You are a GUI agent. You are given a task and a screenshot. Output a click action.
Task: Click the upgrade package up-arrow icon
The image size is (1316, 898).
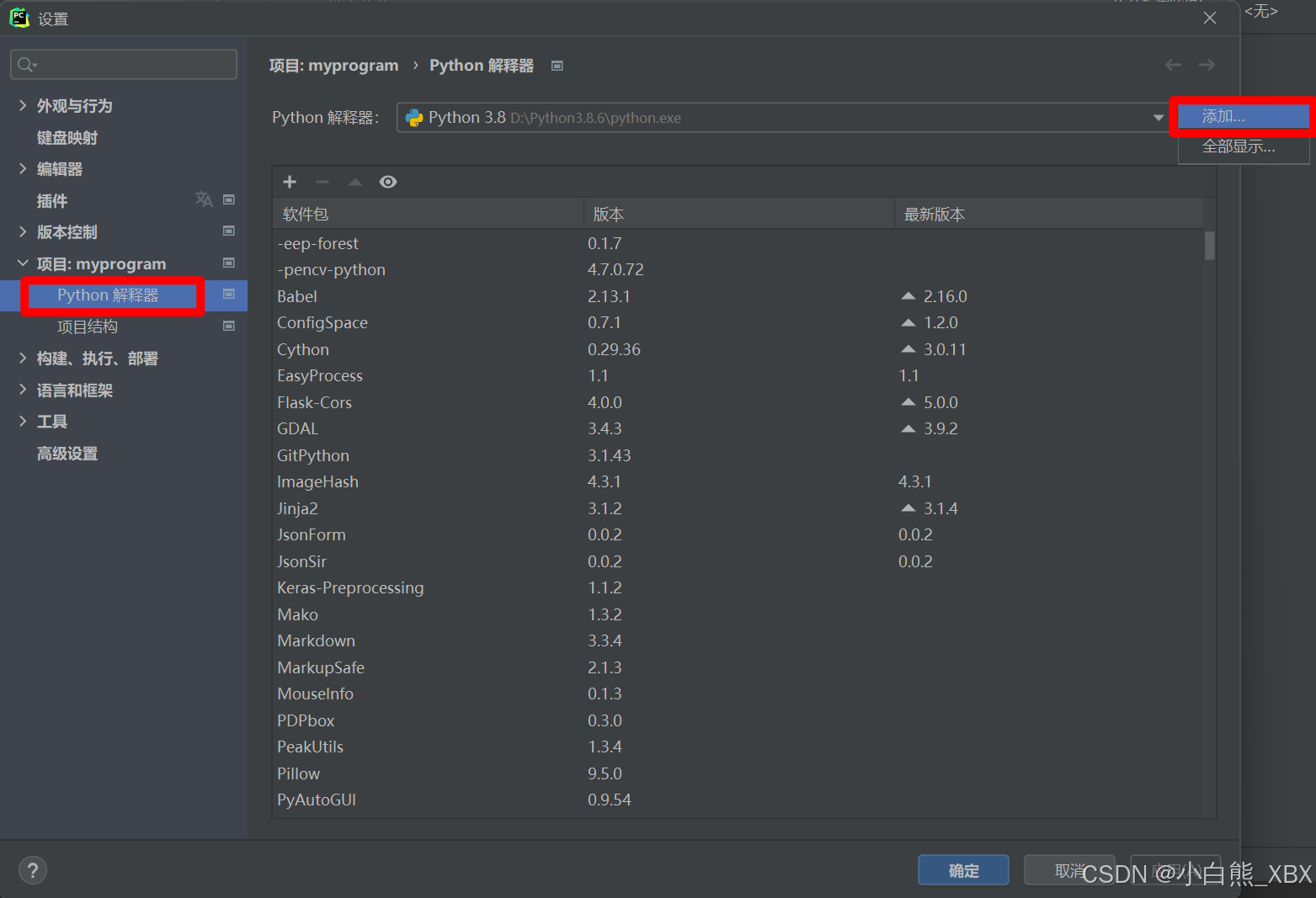[355, 182]
